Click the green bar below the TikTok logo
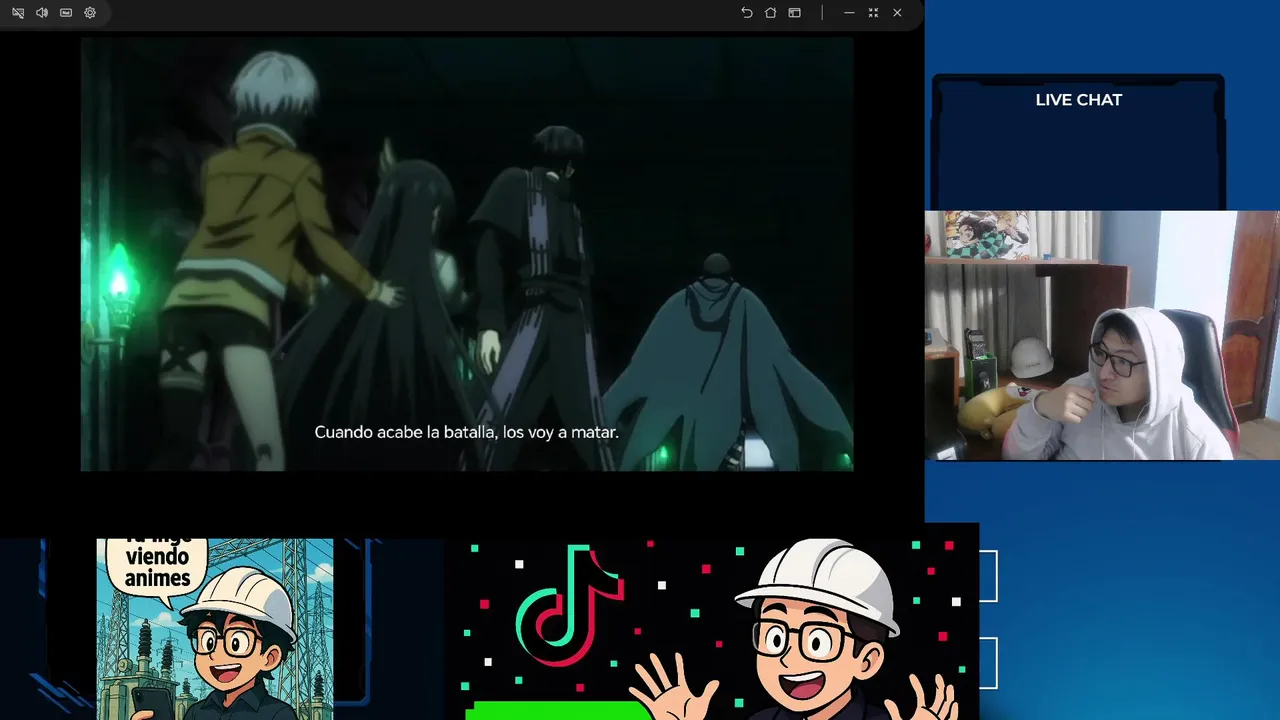 pyautogui.click(x=558, y=710)
